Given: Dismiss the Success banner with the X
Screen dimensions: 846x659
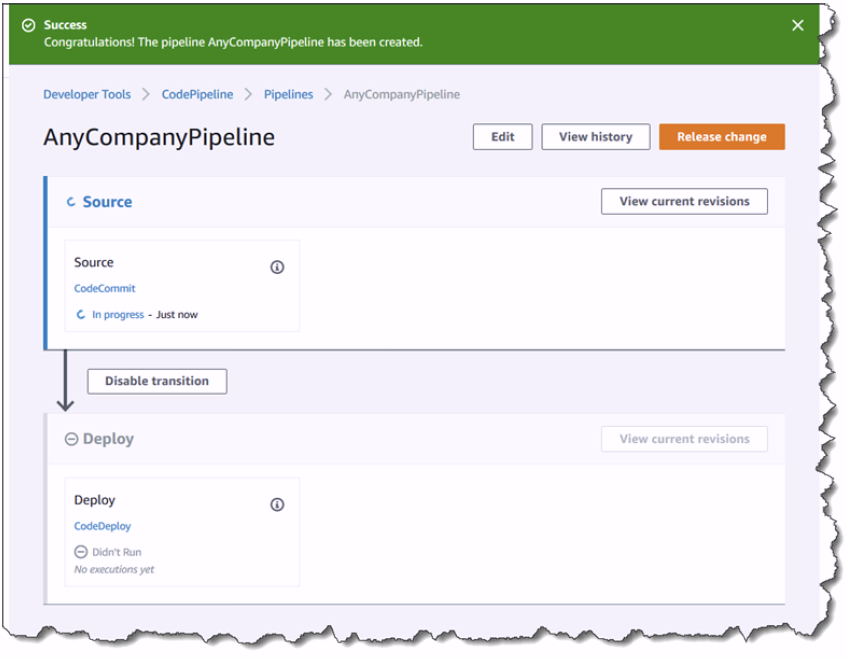Looking at the screenshot, I should pos(797,25).
